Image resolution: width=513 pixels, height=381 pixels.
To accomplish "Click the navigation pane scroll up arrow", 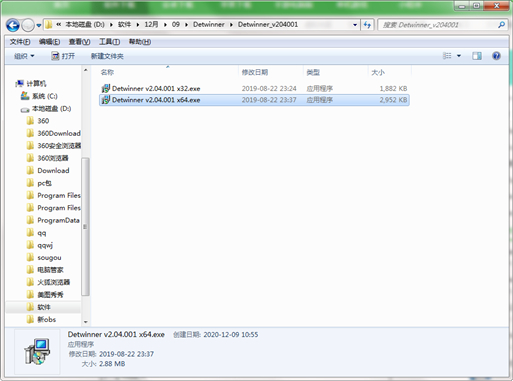I will click(x=85, y=70).
